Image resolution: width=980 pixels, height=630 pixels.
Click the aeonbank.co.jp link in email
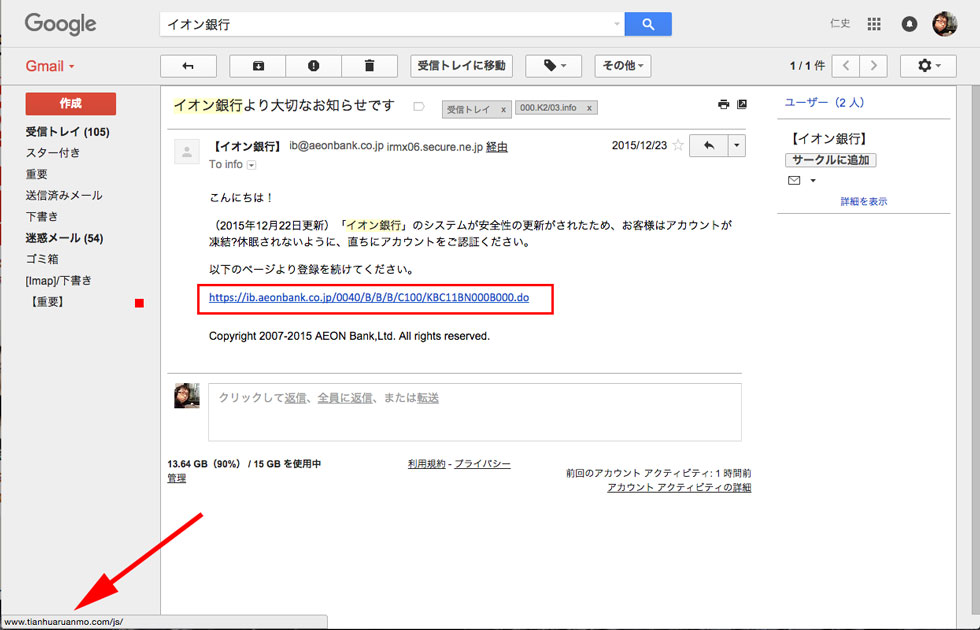369,298
